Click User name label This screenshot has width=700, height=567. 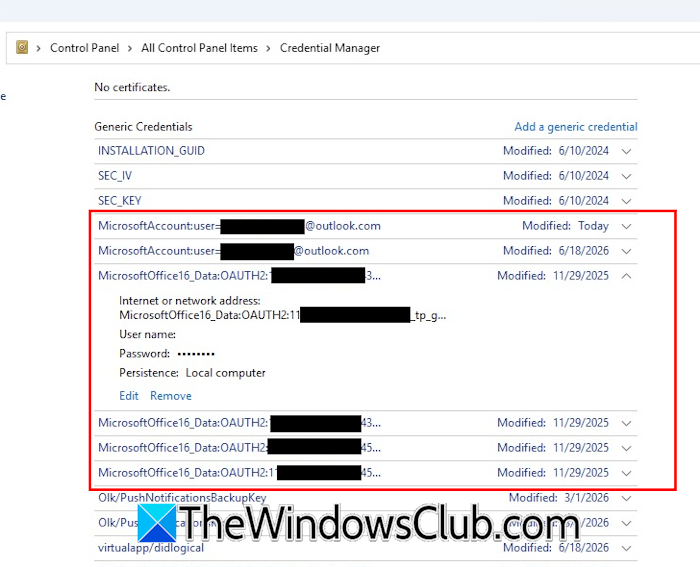coord(147,334)
